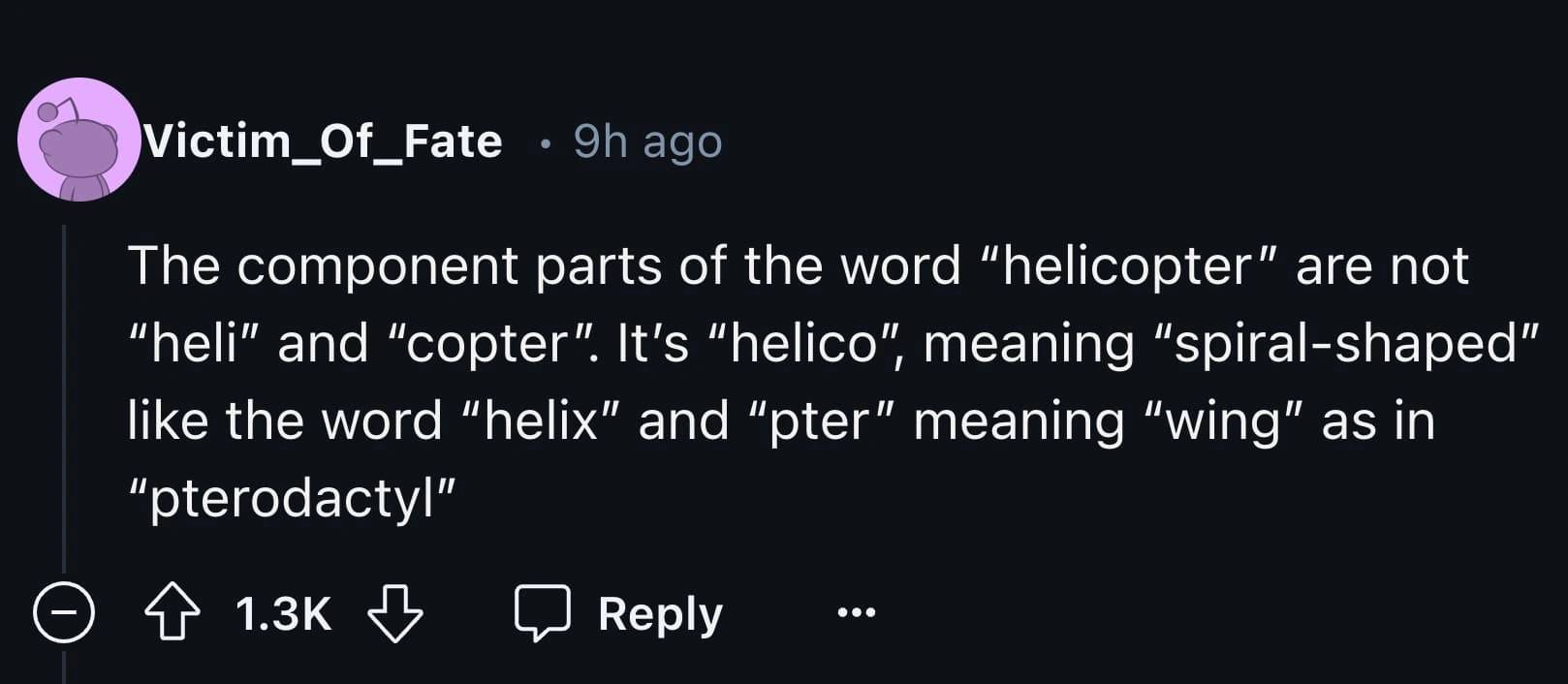Click the 1.3K vote score
This screenshot has width=1568, height=684.
pyautogui.click(x=283, y=614)
